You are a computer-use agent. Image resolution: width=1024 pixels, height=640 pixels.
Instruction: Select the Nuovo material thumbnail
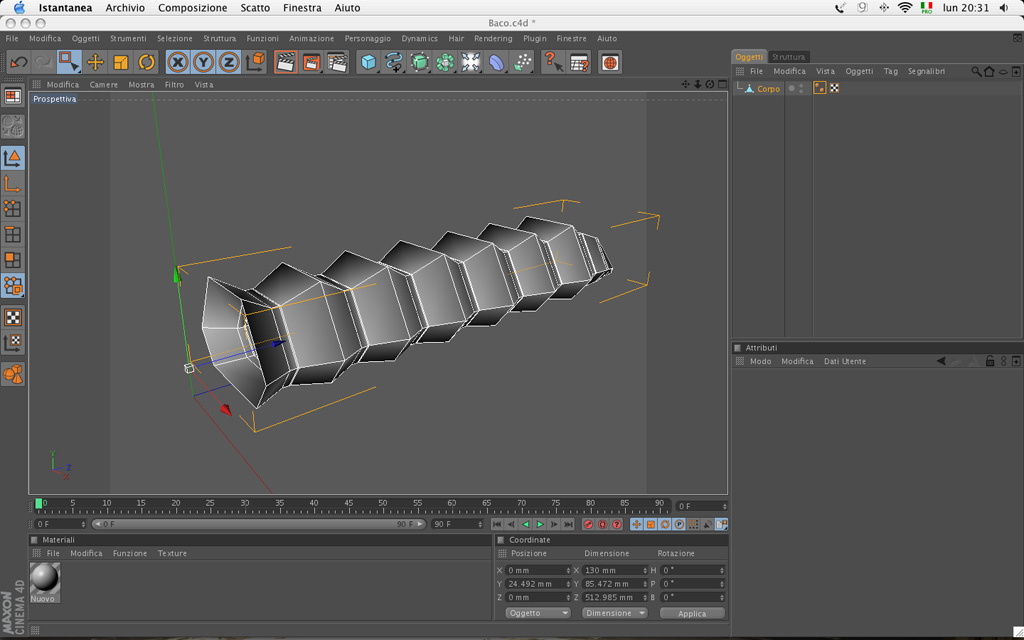(44, 581)
